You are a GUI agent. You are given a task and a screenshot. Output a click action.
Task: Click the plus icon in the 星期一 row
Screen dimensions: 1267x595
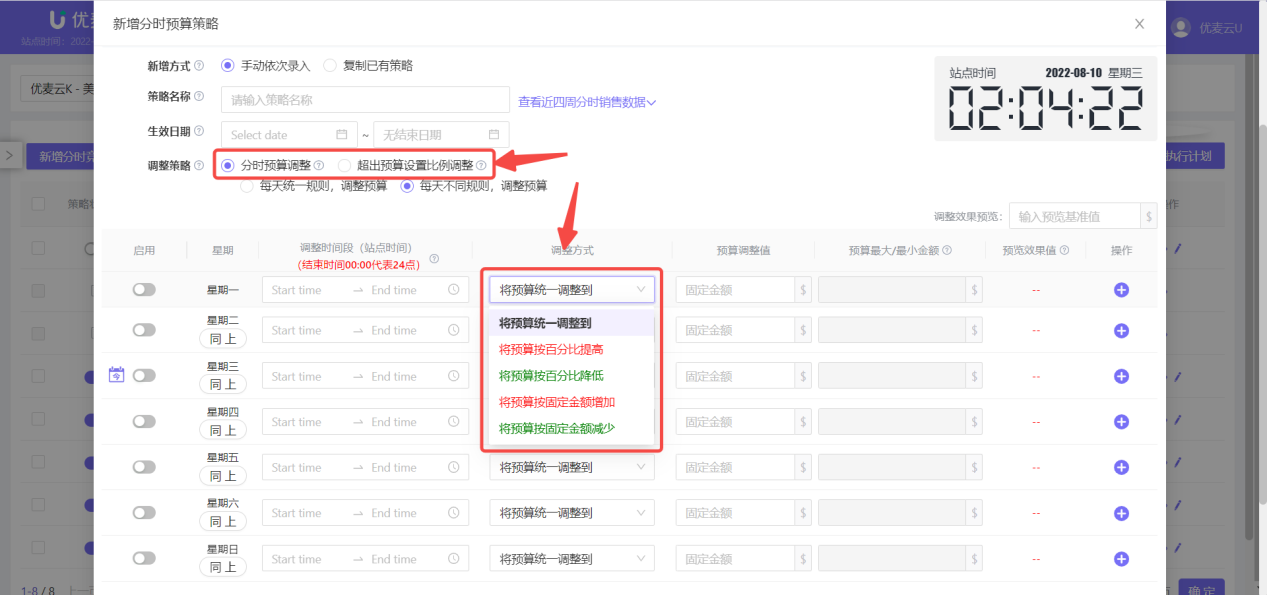1121,290
